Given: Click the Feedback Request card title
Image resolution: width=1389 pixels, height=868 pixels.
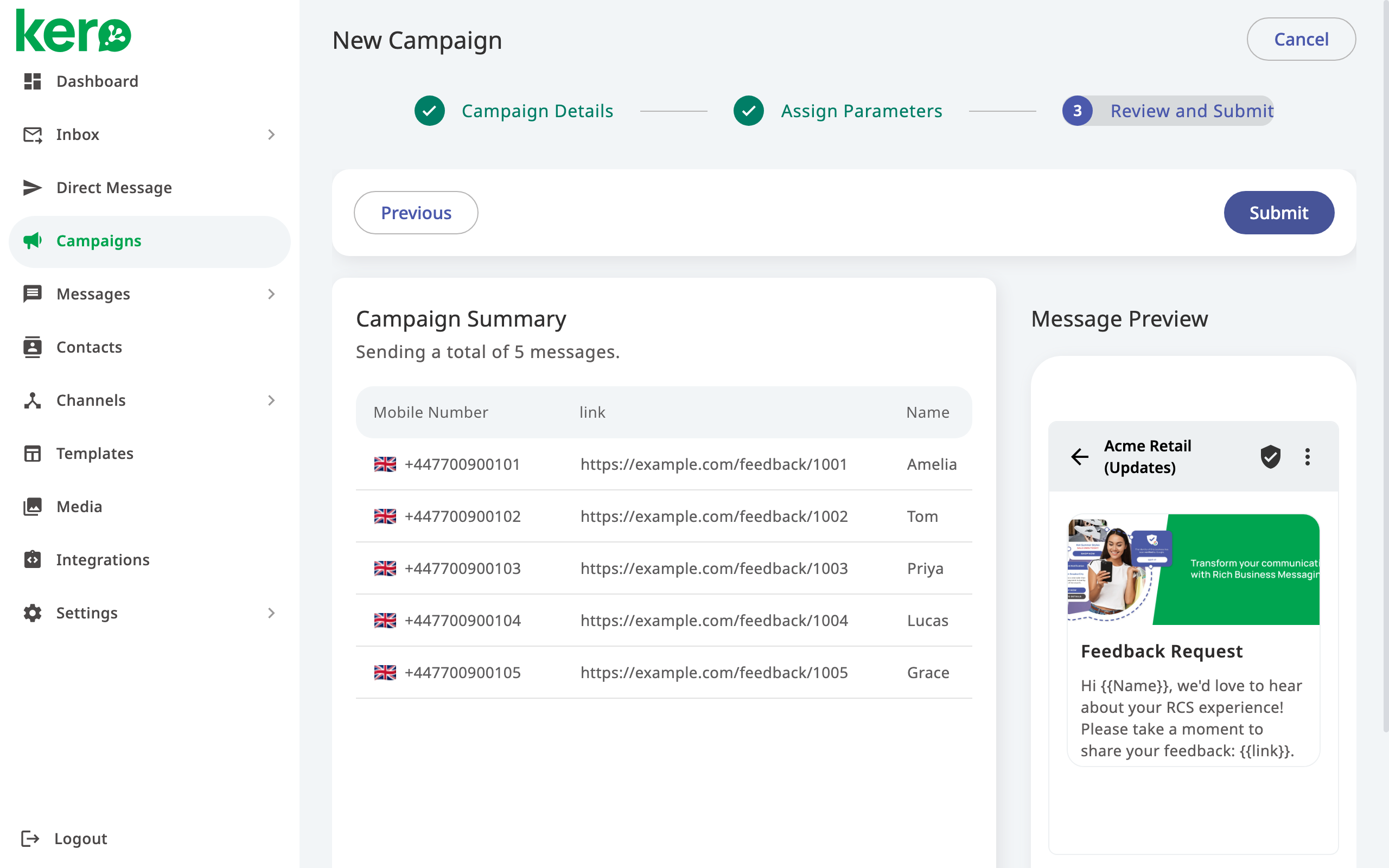Looking at the screenshot, I should coord(1162,652).
